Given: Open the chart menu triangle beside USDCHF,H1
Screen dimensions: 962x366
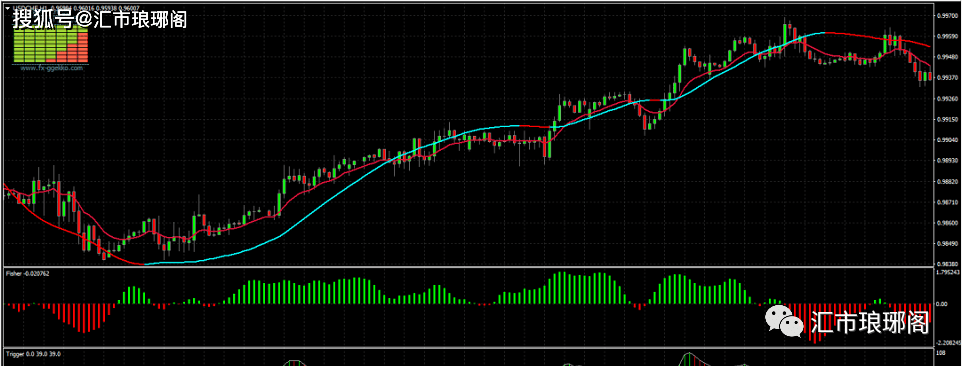Looking at the screenshot, I should pyautogui.click(x=6, y=8).
